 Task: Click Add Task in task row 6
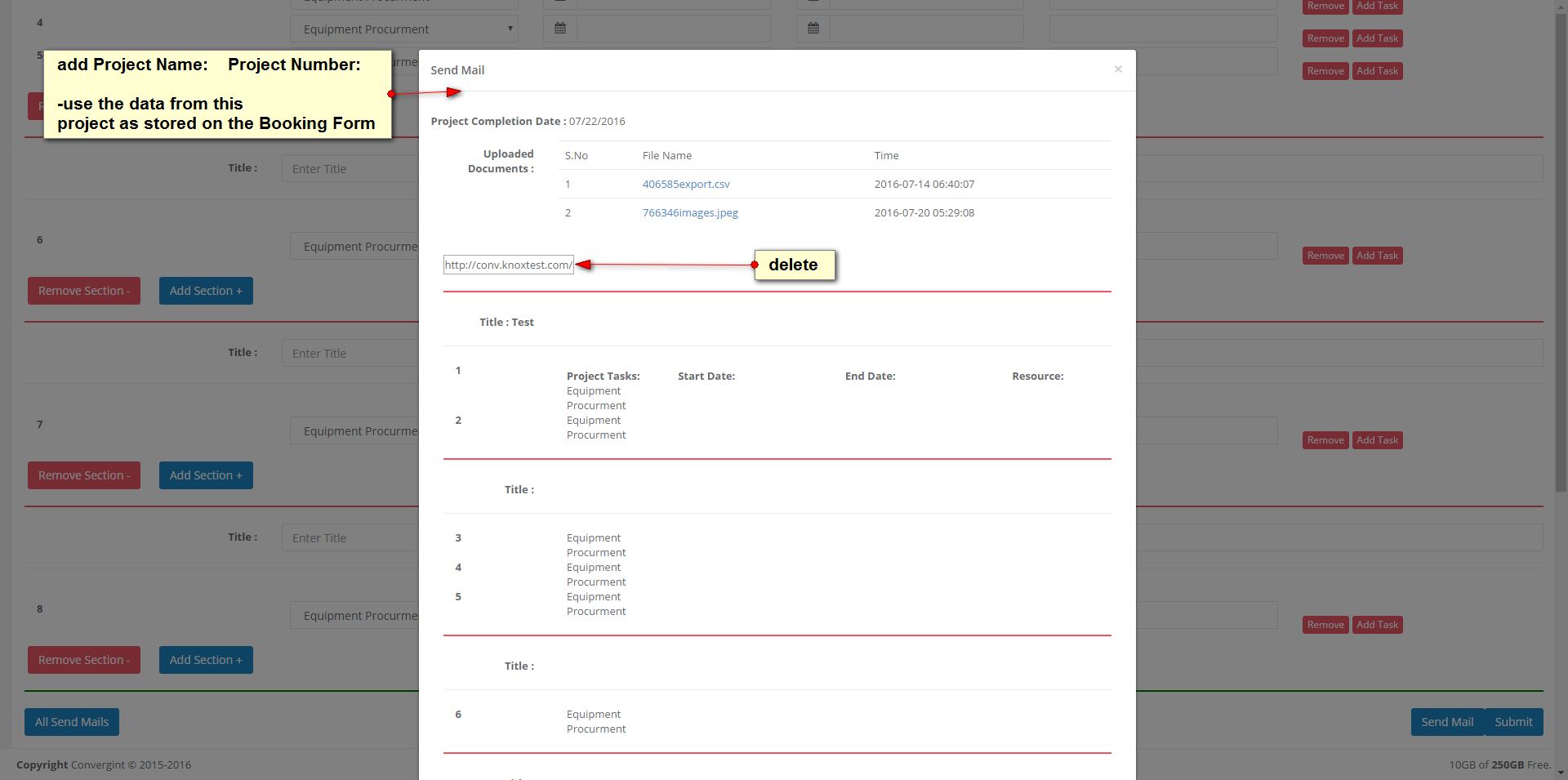[1377, 256]
